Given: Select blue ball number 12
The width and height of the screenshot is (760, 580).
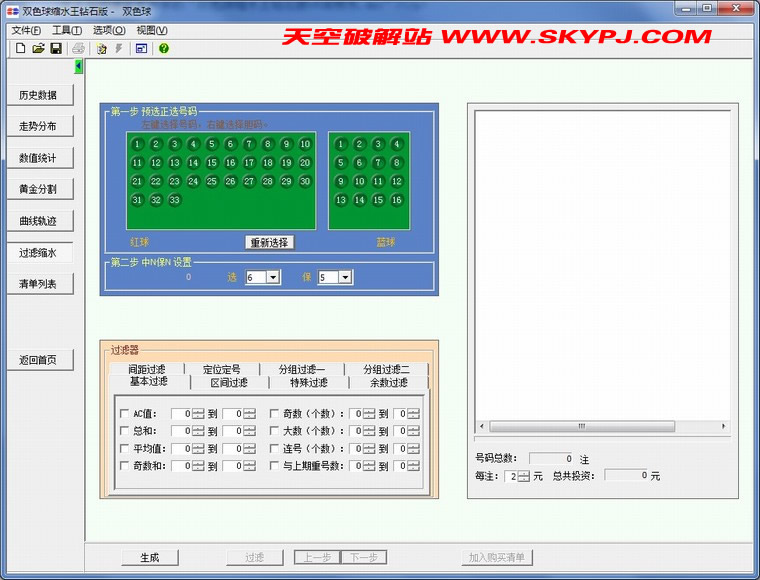Looking at the screenshot, I should pyautogui.click(x=396, y=181).
